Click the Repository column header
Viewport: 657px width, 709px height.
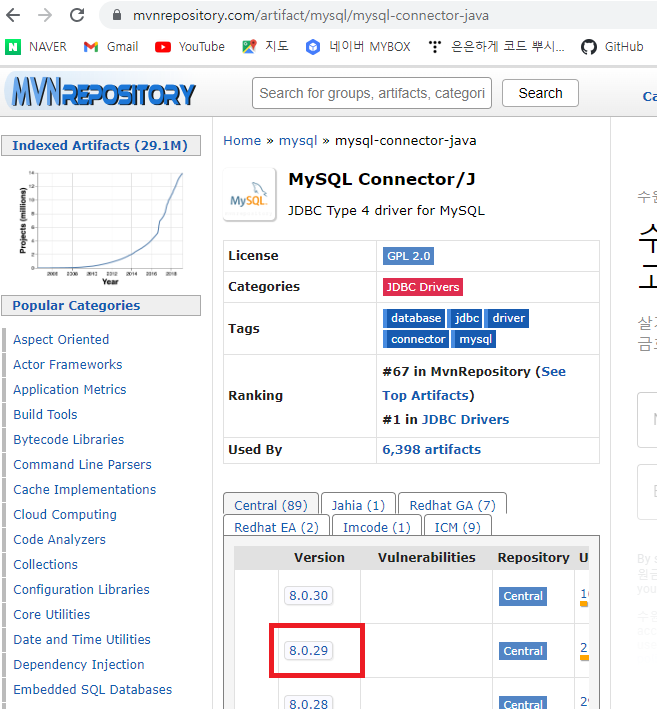[x=533, y=558]
